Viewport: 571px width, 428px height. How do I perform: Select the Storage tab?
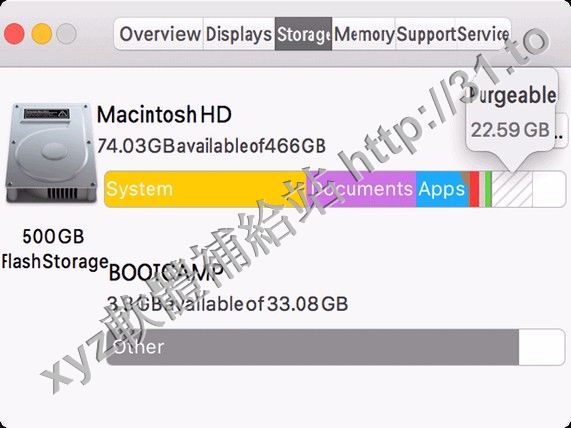coord(303,34)
